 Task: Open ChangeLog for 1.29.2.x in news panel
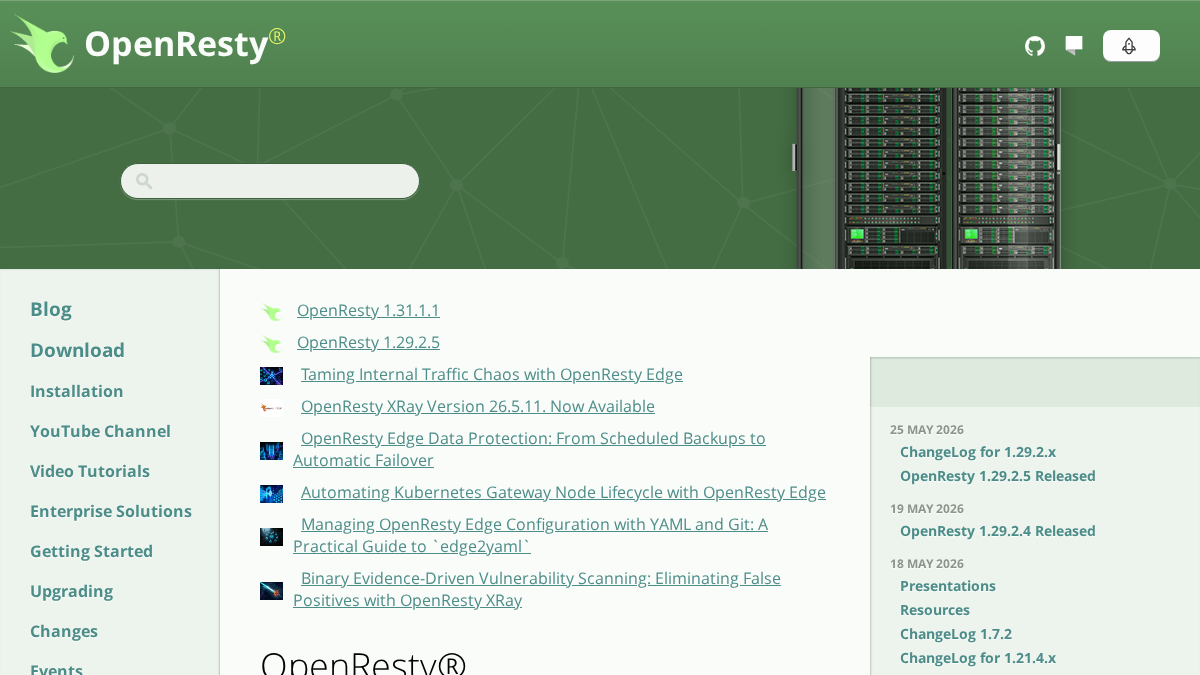click(978, 452)
